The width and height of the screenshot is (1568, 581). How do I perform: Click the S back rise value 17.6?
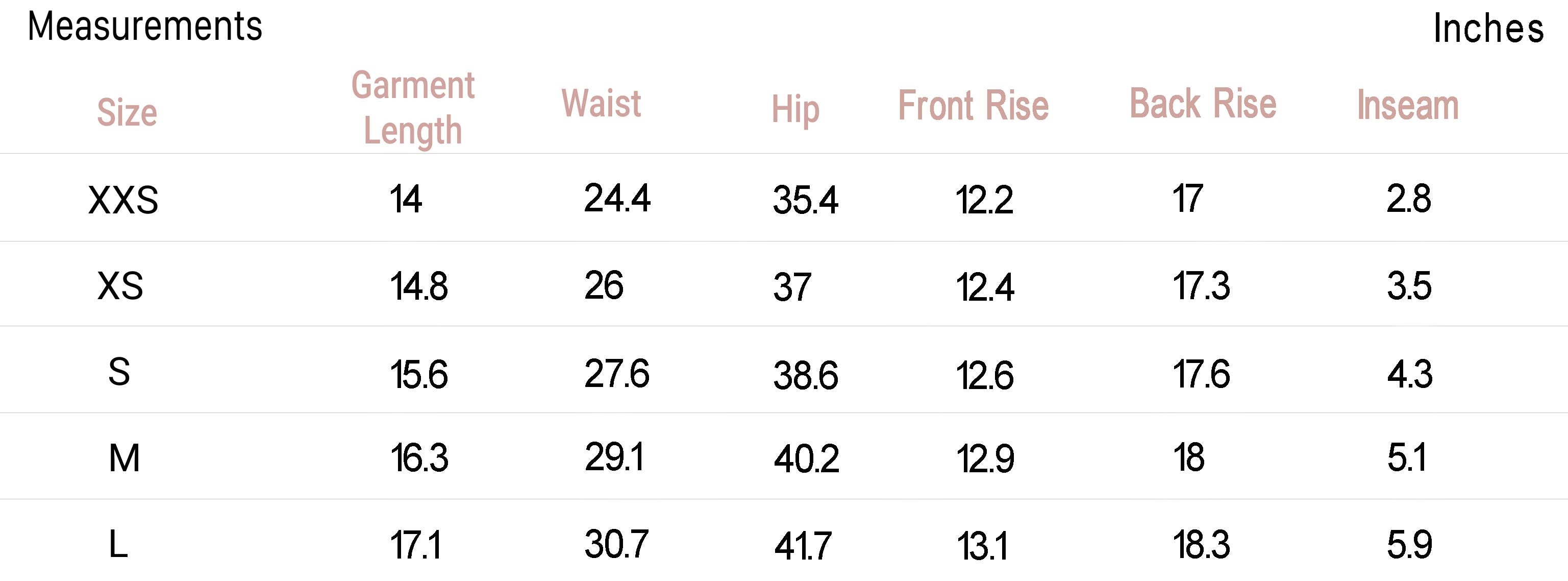pos(1201,373)
